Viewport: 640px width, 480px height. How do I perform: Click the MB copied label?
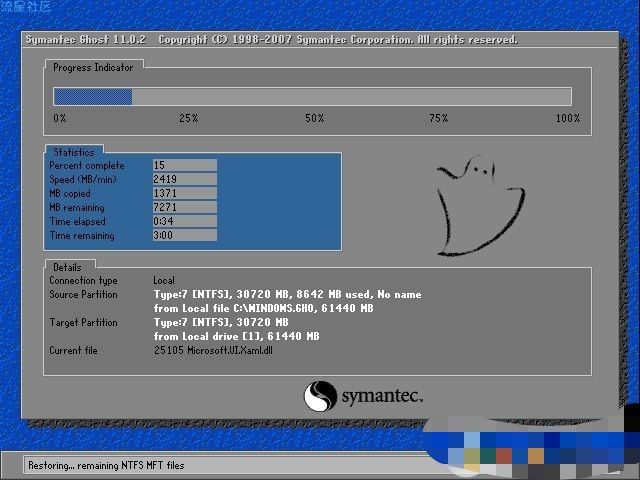[70, 193]
